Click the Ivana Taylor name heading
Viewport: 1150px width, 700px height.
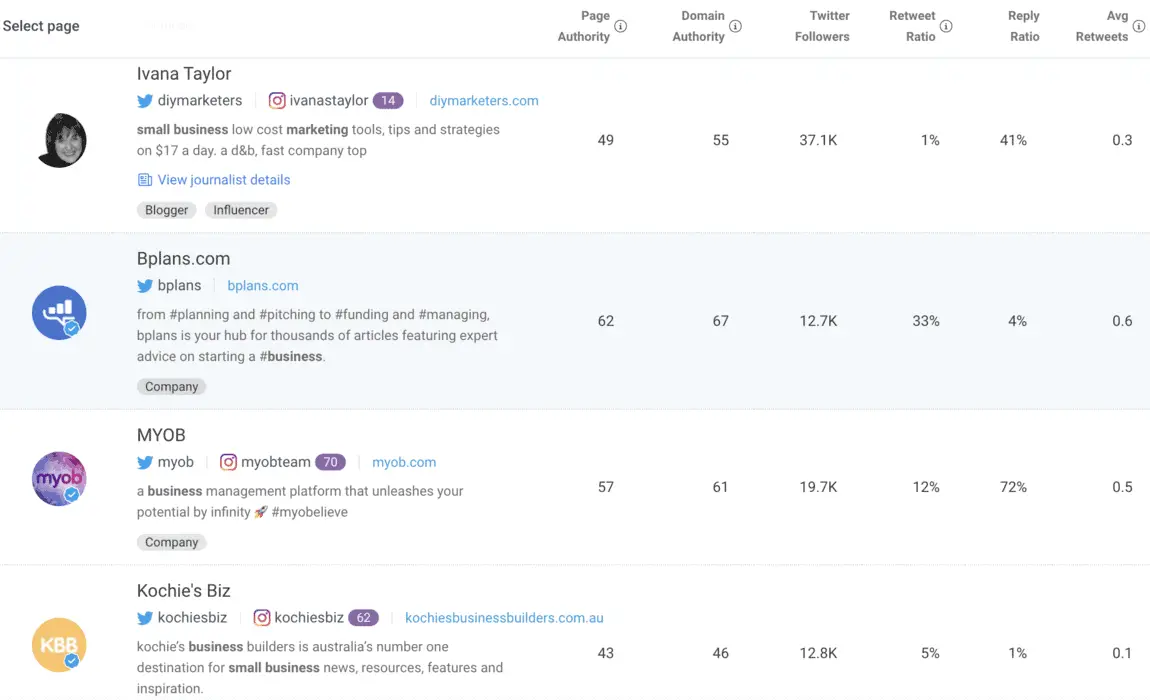(184, 73)
